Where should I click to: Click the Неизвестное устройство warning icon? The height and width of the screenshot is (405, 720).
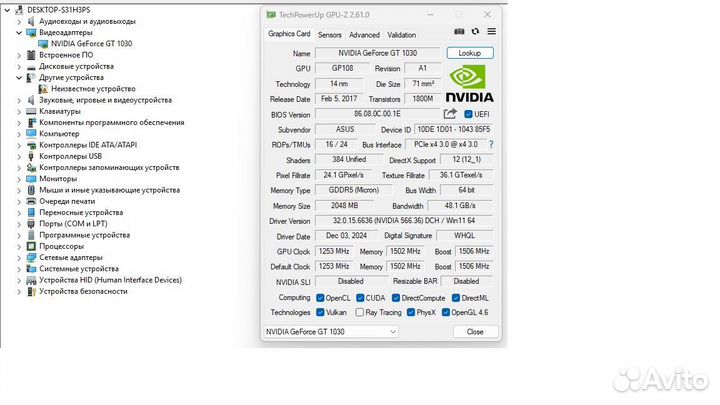pyautogui.click(x=43, y=89)
